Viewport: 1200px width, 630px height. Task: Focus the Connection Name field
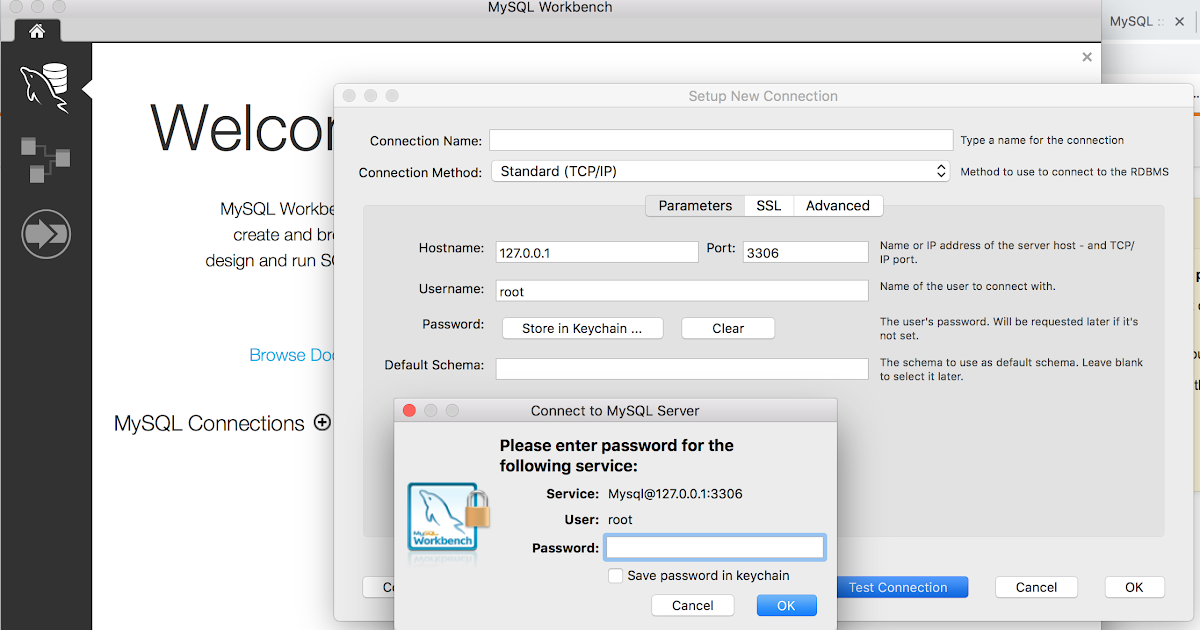pyautogui.click(x=721, y=140)
